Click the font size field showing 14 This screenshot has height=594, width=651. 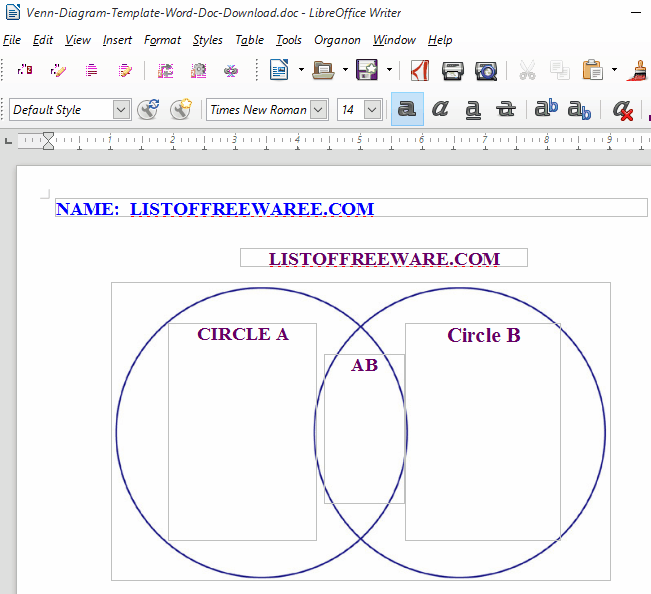point(350,110)
